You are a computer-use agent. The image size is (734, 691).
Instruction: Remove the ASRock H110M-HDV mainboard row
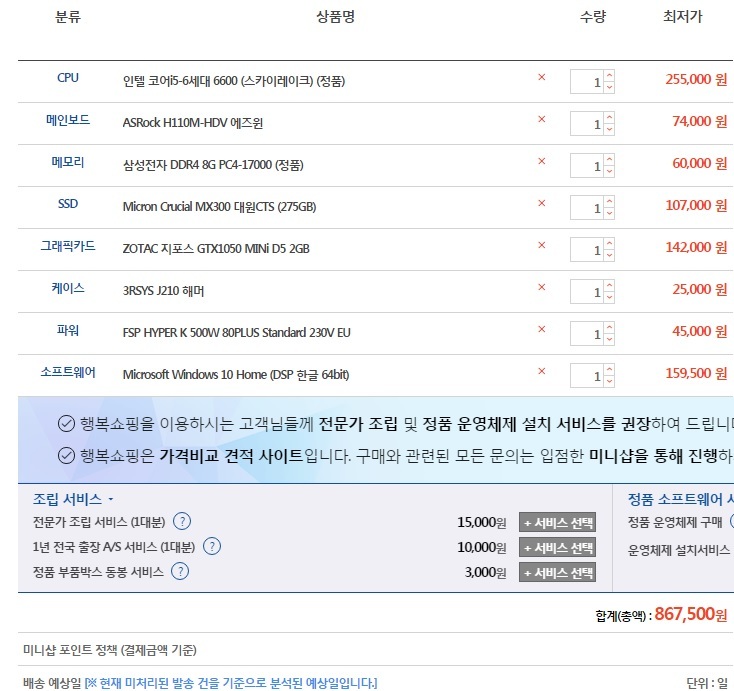pyautogui.click(x=542, y=119)
